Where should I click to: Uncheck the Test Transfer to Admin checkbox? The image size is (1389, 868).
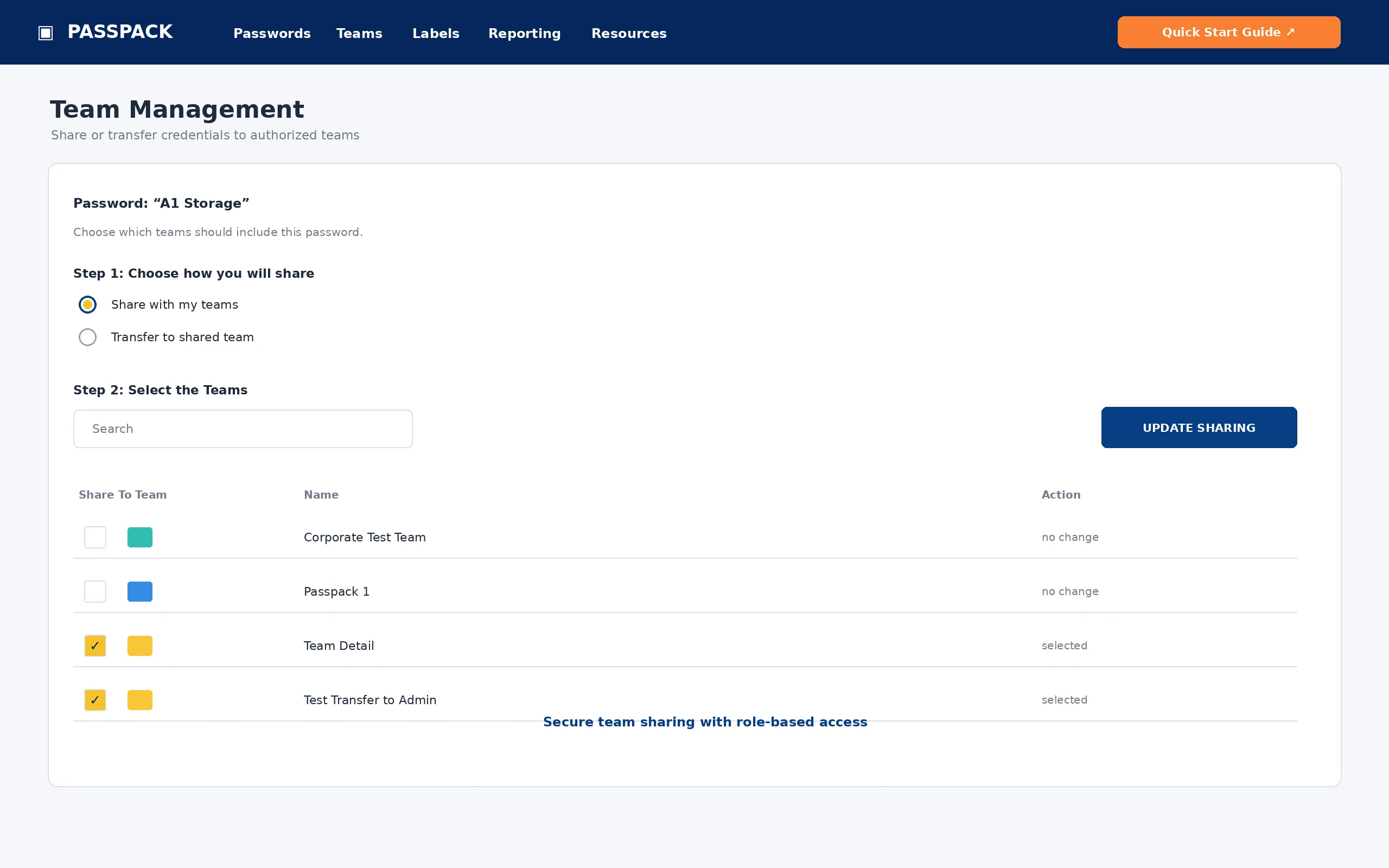[95, 700]
